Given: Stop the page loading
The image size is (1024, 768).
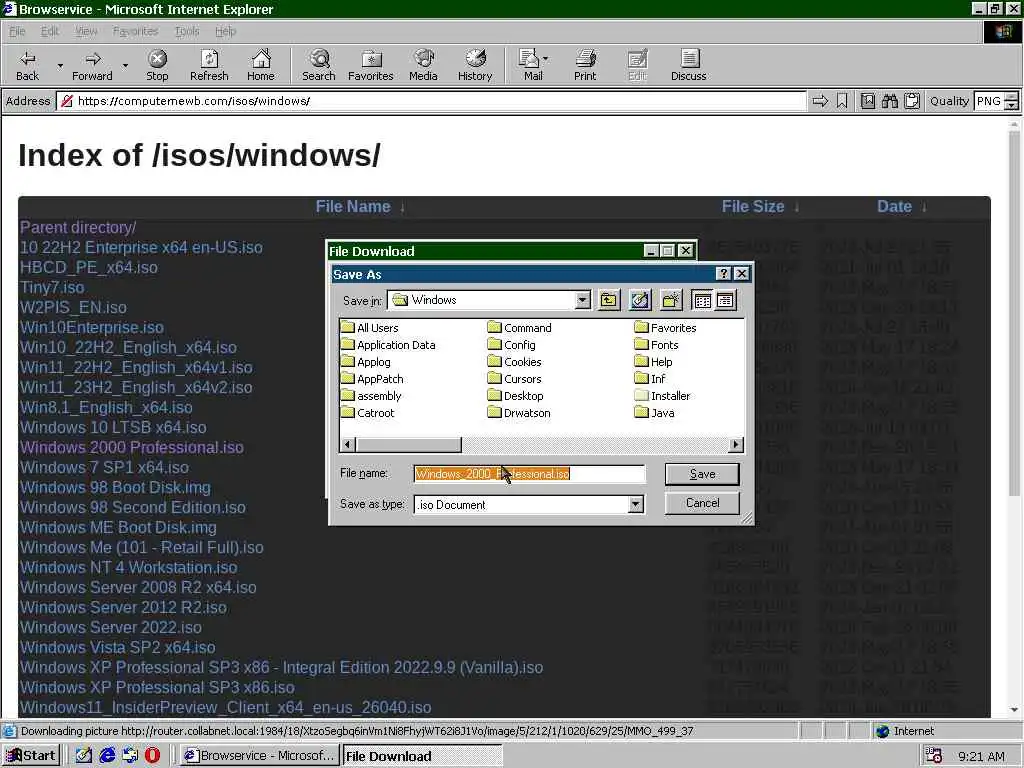Looking at the screenshot, I should tap(157, 65).
